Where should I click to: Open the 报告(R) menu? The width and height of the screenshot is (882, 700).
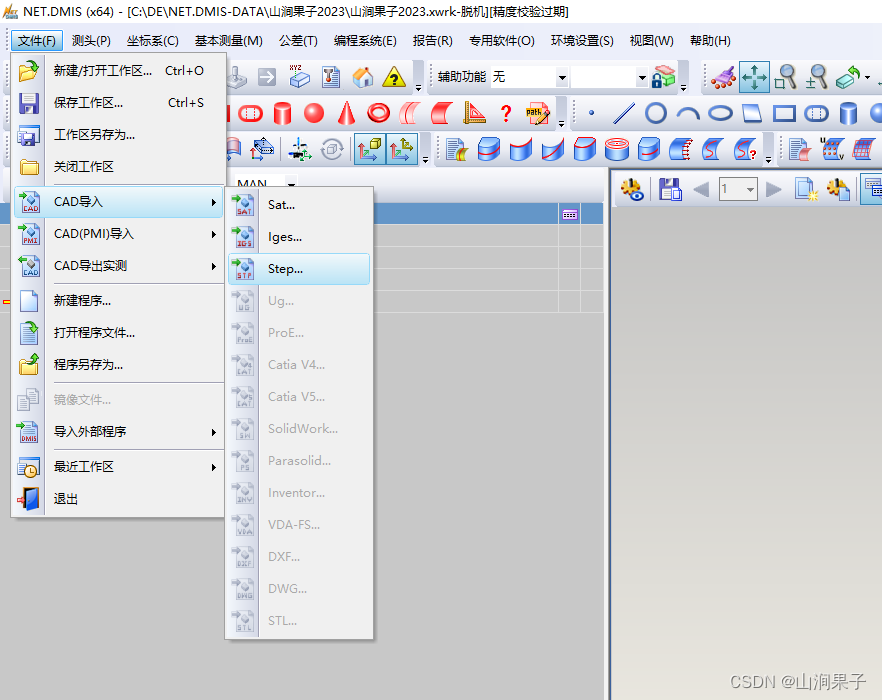433,41
